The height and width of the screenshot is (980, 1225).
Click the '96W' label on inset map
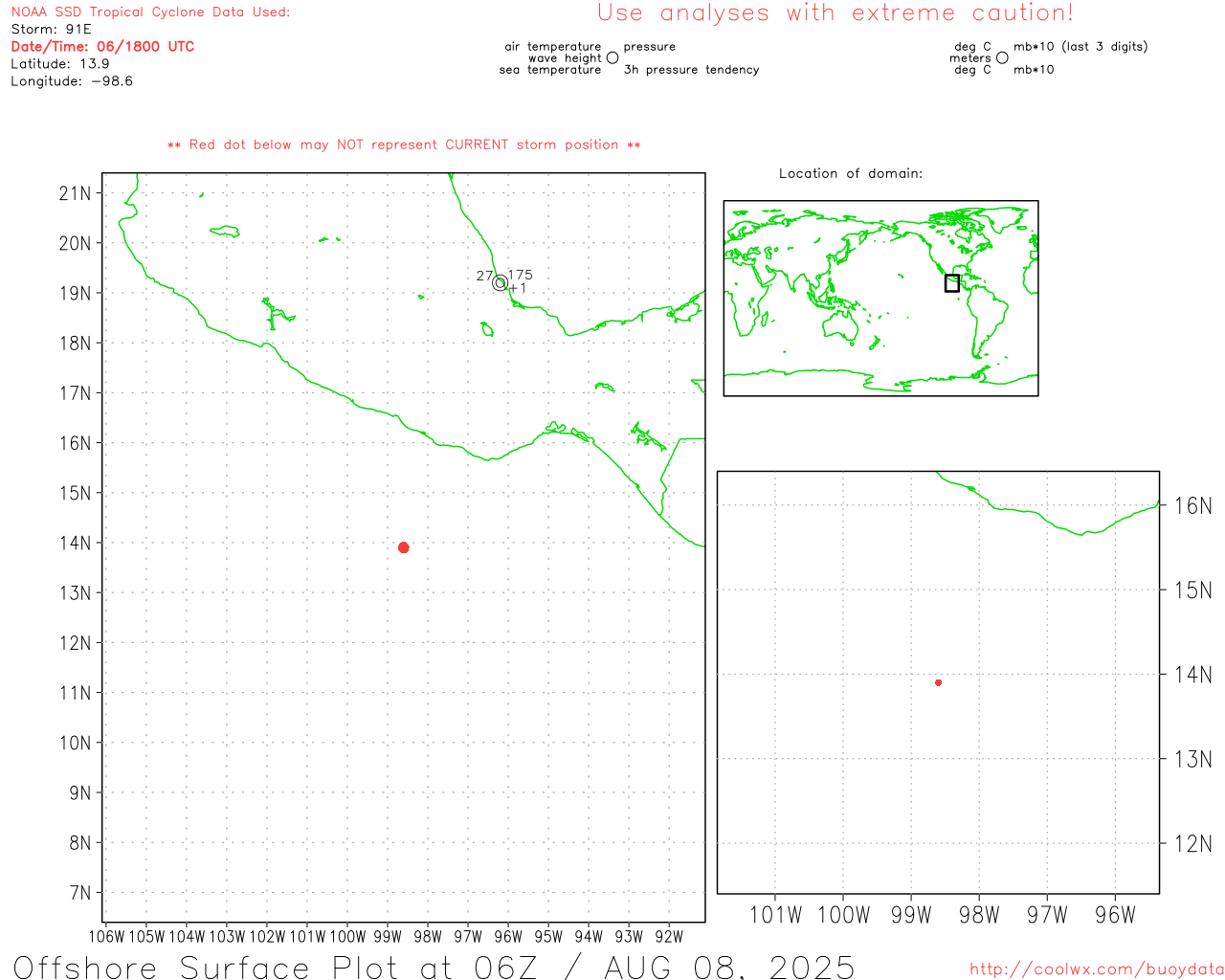coord(1115,915)
